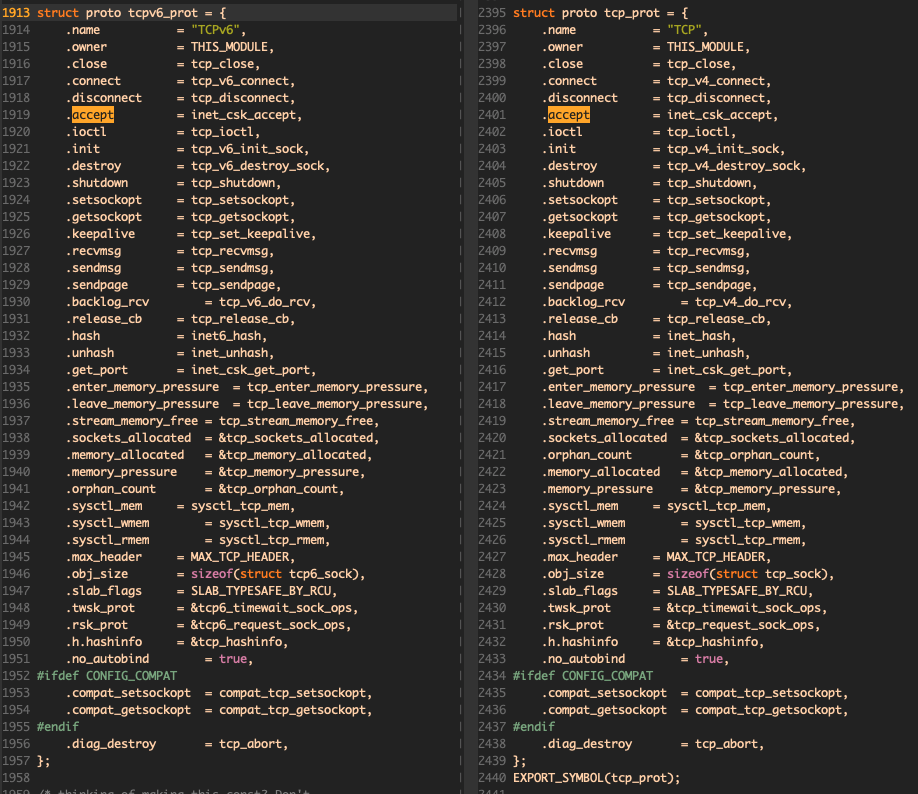Click #ifdef CONFIG_COMPAT in left pane
Image resolution: width=918 pixels, height=794 pixels.
92,675
